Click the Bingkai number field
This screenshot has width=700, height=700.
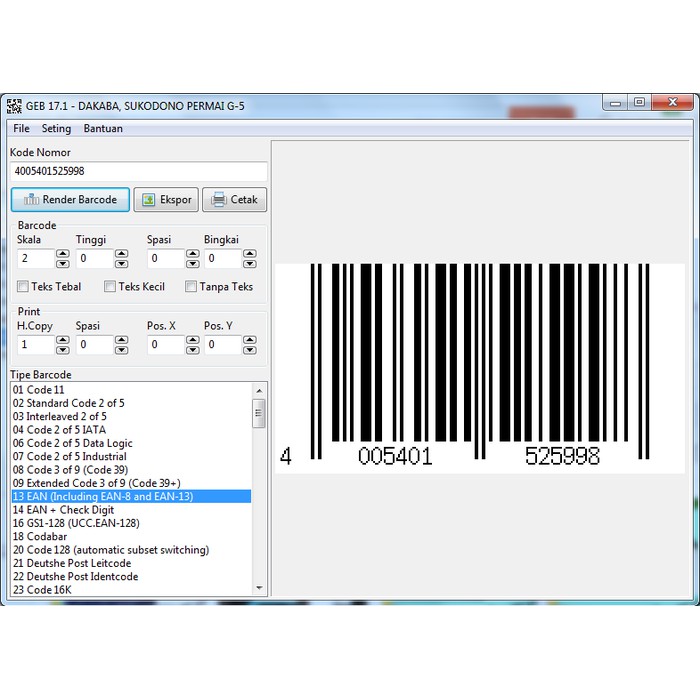click(223, 258)
